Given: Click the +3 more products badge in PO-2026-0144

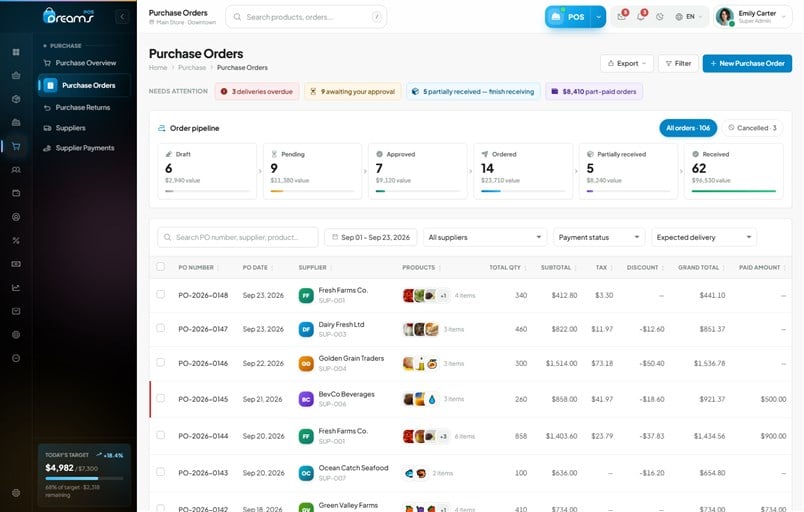Looking at the screenshot, I should (444, 436).
